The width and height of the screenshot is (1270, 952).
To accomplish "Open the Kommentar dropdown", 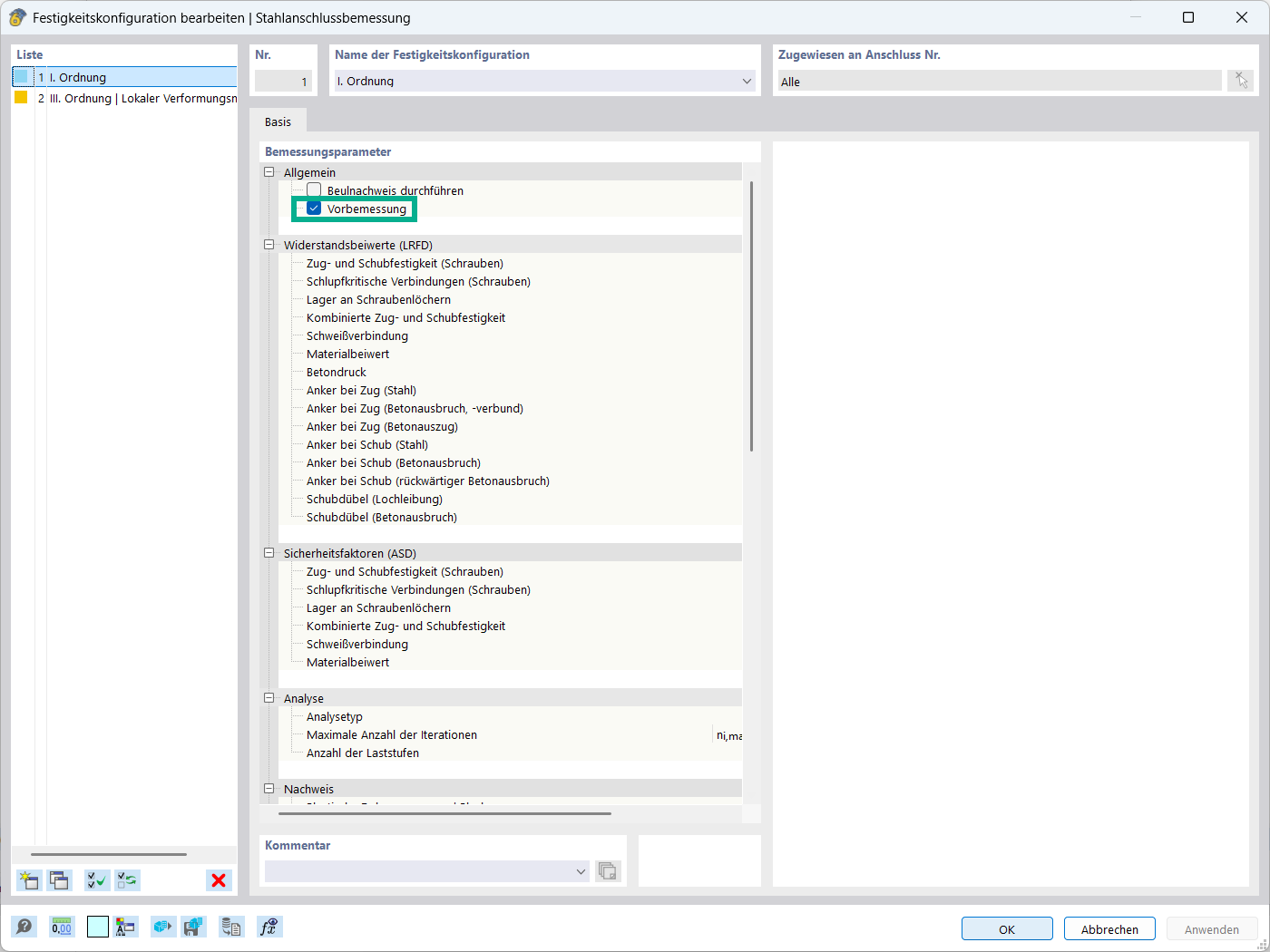I will point(581,872).
